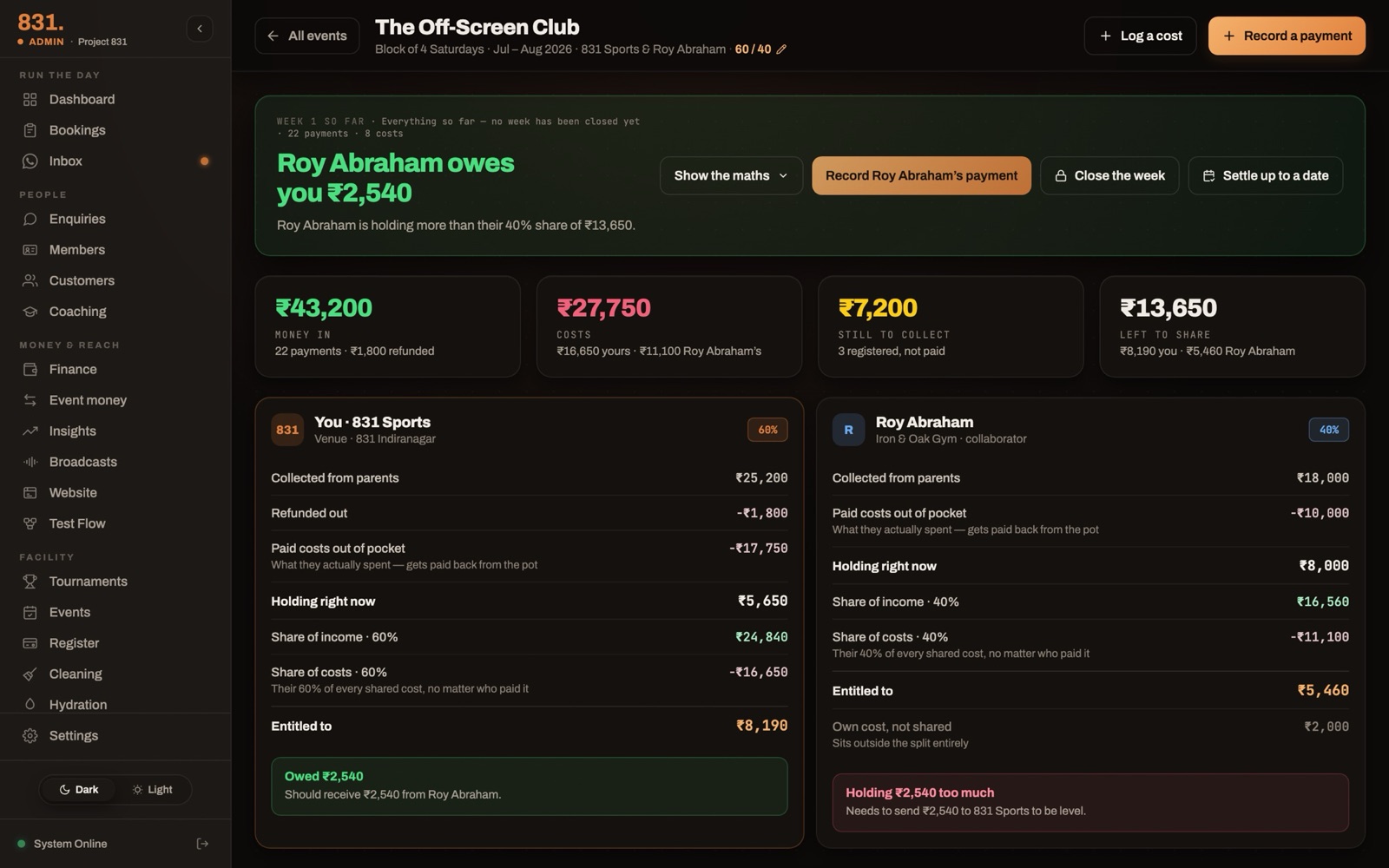1389x868 pixels.
Task: Click Record Roy Abraham's payment
Action: 921,175
